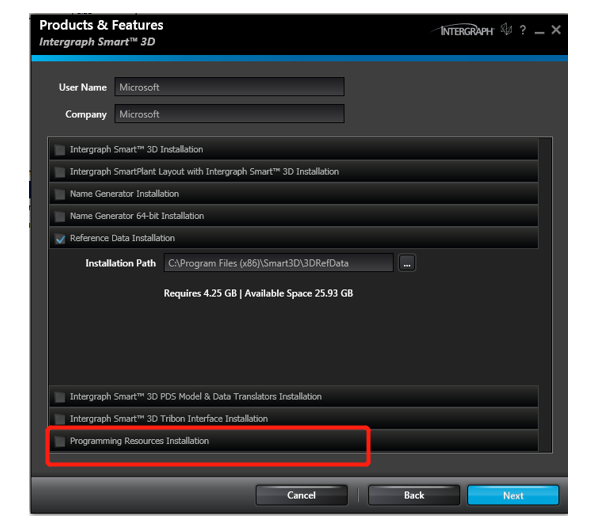Image resolution: width=605 pixels, height=528 pixels.
Task: Tick Programming Resources Installation checkbox
Action: coord(60,441)
